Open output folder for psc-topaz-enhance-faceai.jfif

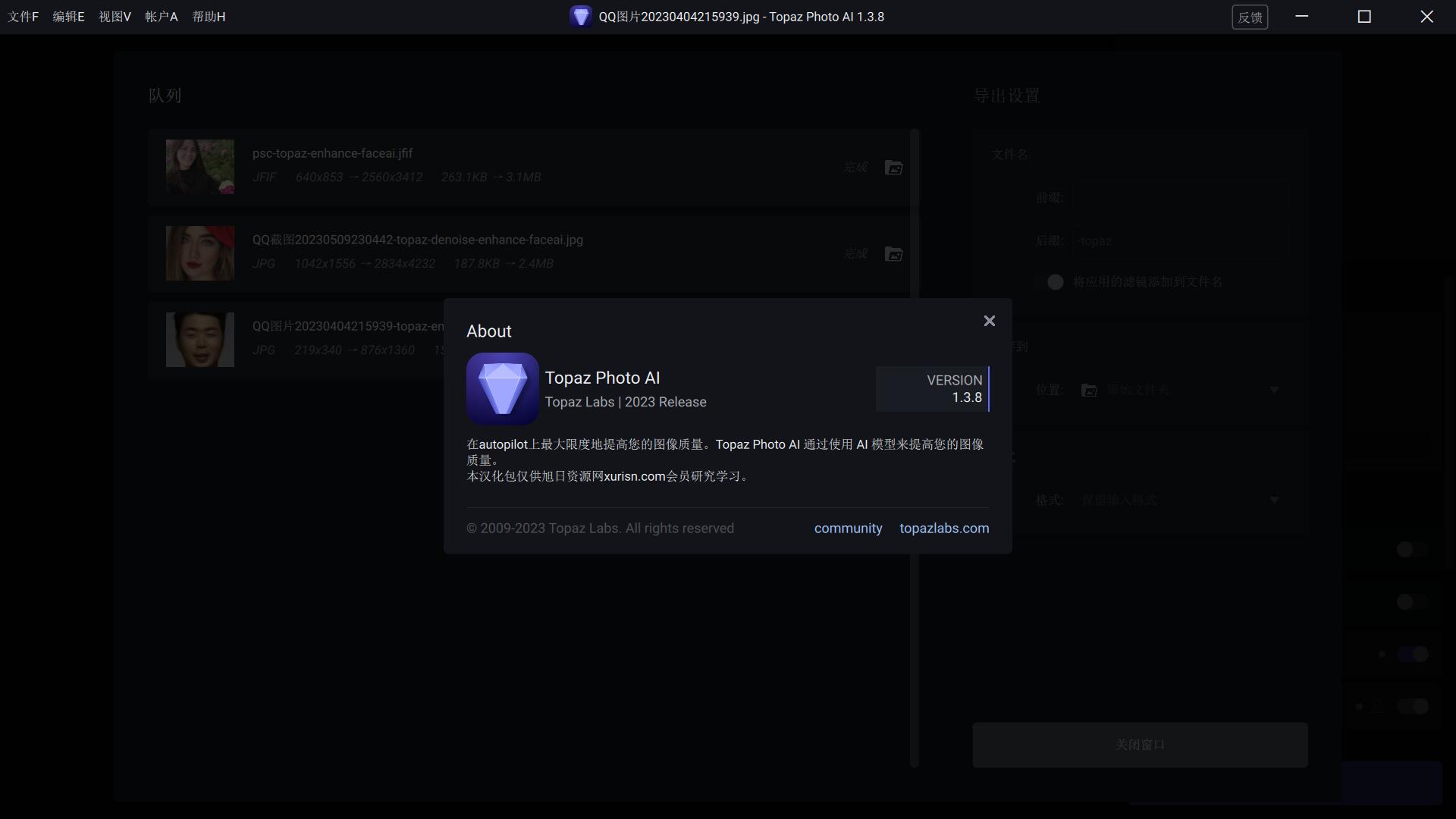[894, 168]
